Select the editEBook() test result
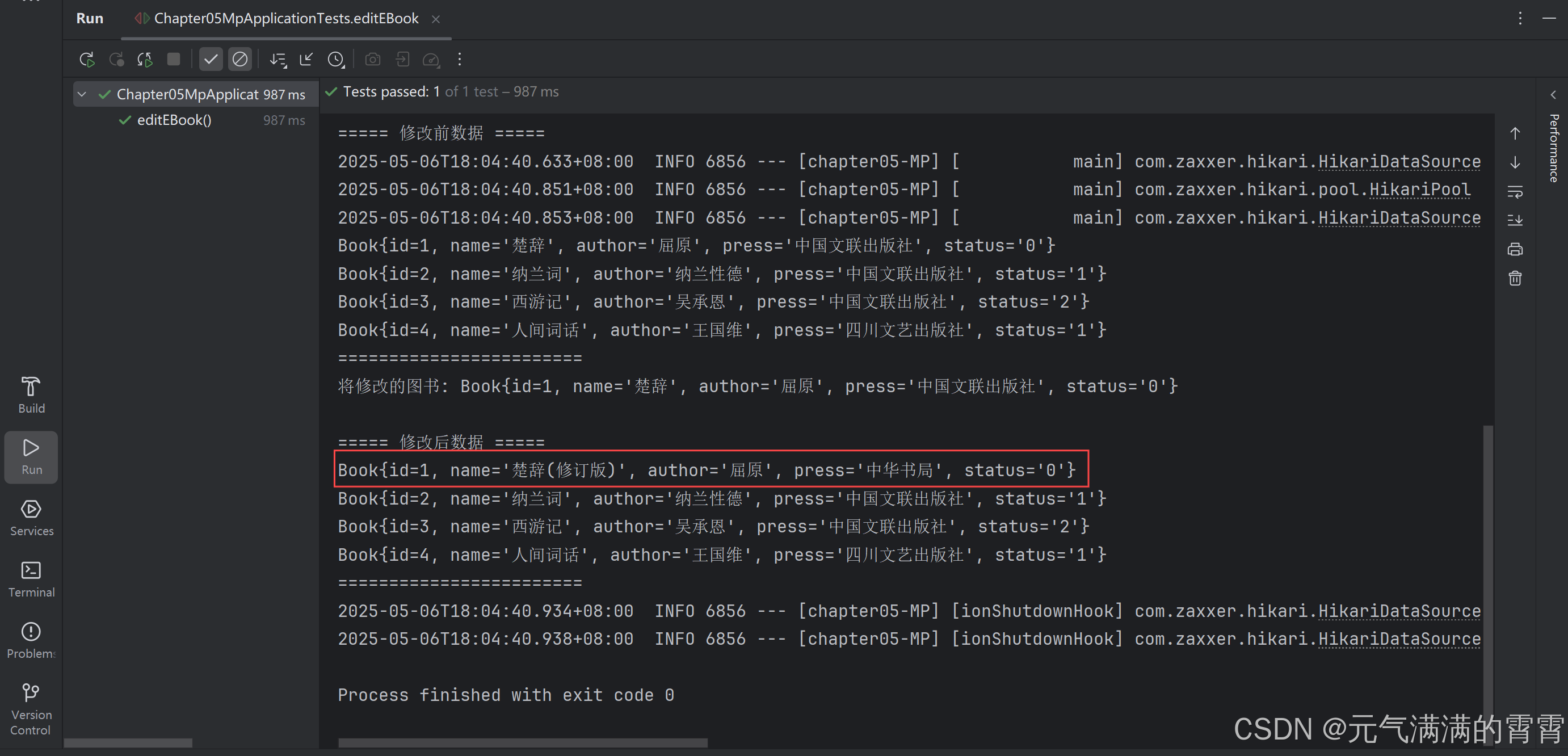 [x=174, y=120]
